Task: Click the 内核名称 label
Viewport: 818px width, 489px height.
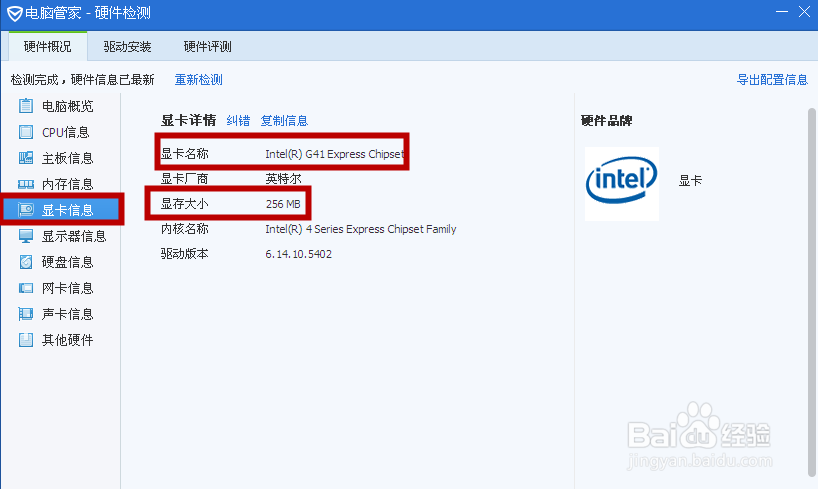Action: click(x=185, y=229)
